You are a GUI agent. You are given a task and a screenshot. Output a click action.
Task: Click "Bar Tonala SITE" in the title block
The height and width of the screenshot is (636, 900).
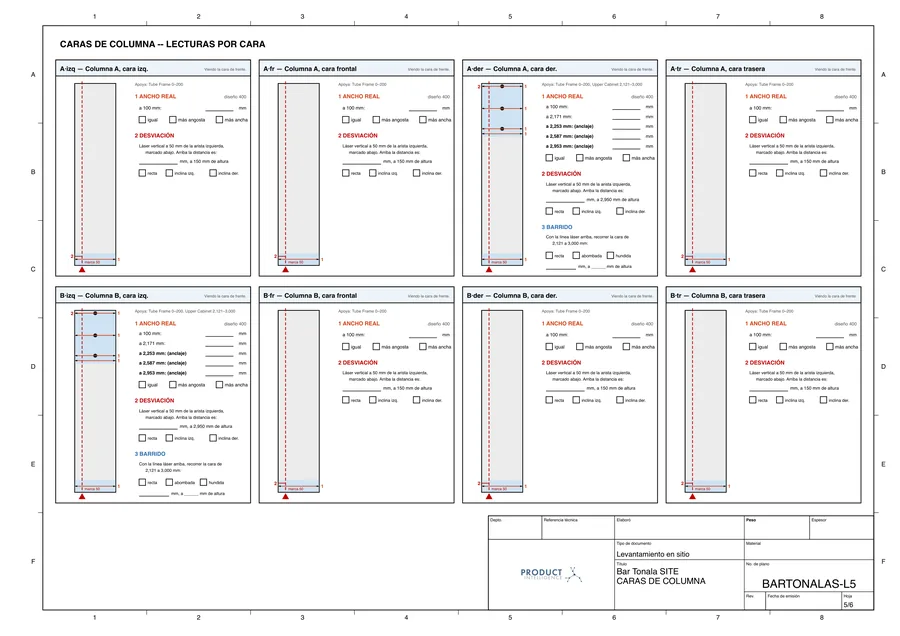point(647,572)
